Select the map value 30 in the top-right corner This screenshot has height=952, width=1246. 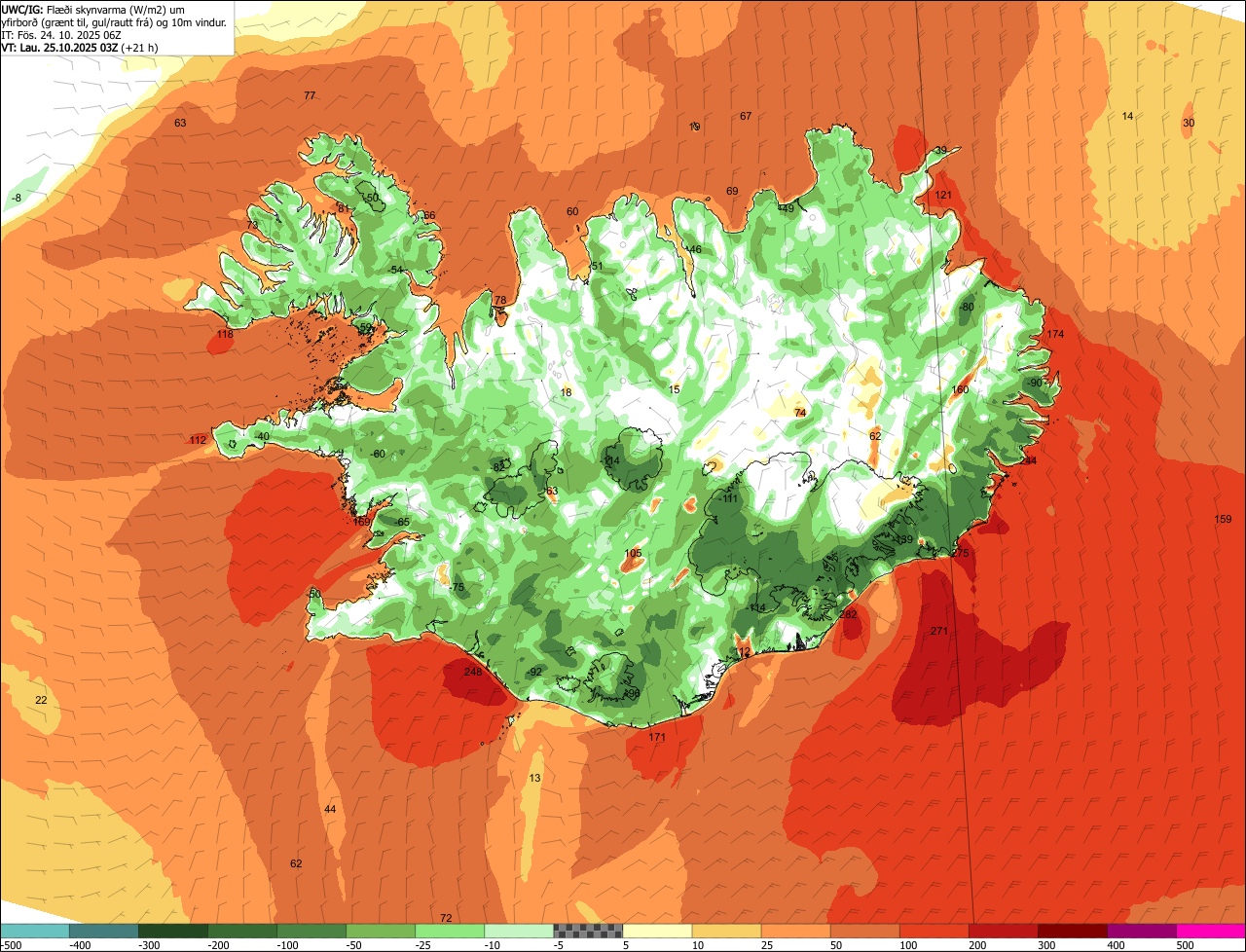1189,123
